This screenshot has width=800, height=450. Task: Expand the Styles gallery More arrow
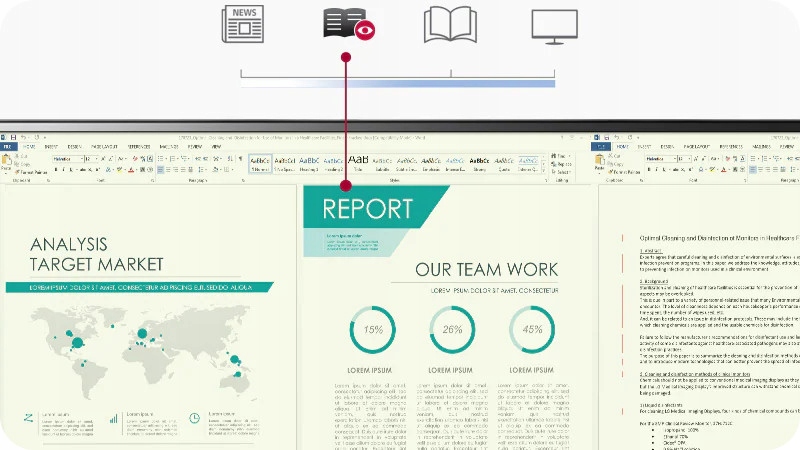click(x=544, y=169)
